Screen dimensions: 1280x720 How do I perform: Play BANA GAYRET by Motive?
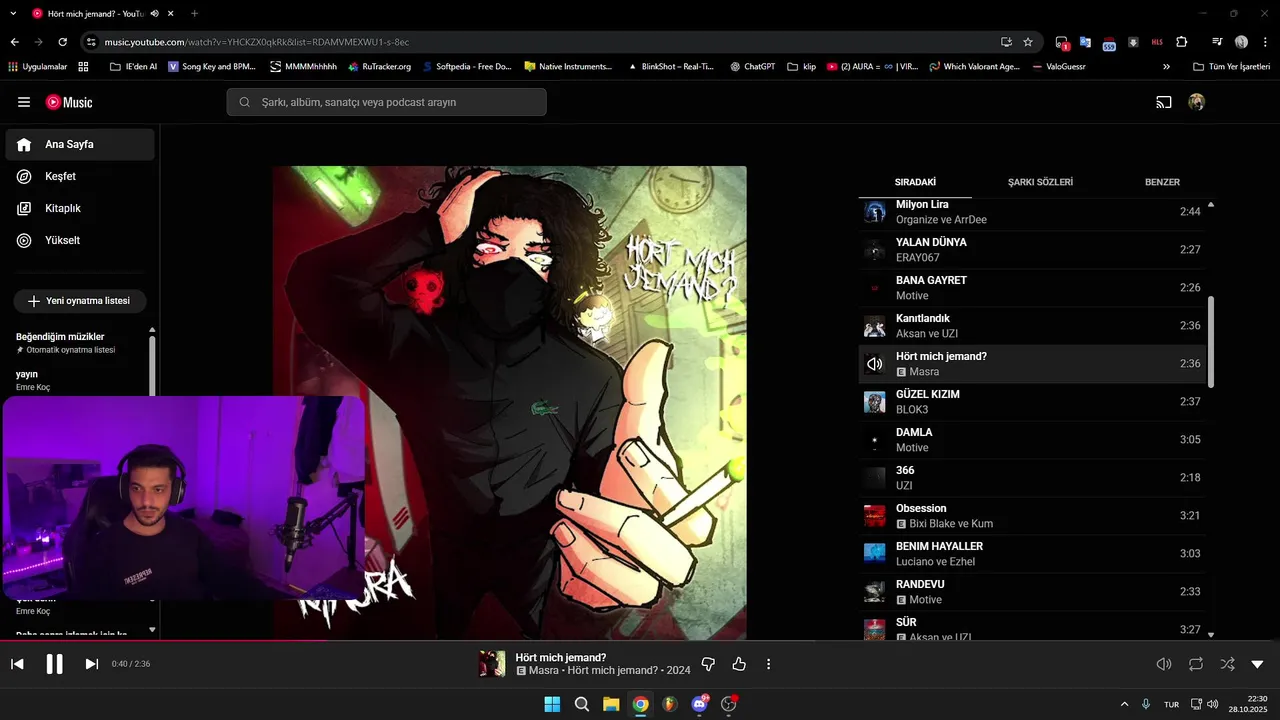(1032, 288)
